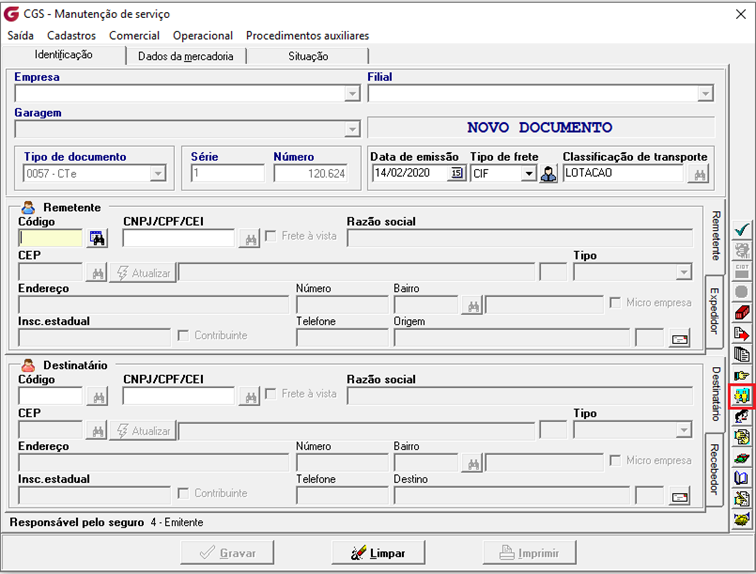Click Destinatário CNPJ/CPF/CEI input field
This screenshot has height=574, width=756.
tap(178, 396)
